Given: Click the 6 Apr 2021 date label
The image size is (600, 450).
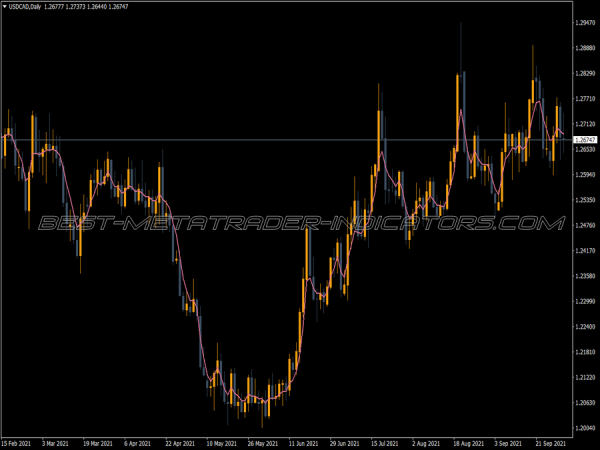Looking at the screenshot, I should [137, 443].
